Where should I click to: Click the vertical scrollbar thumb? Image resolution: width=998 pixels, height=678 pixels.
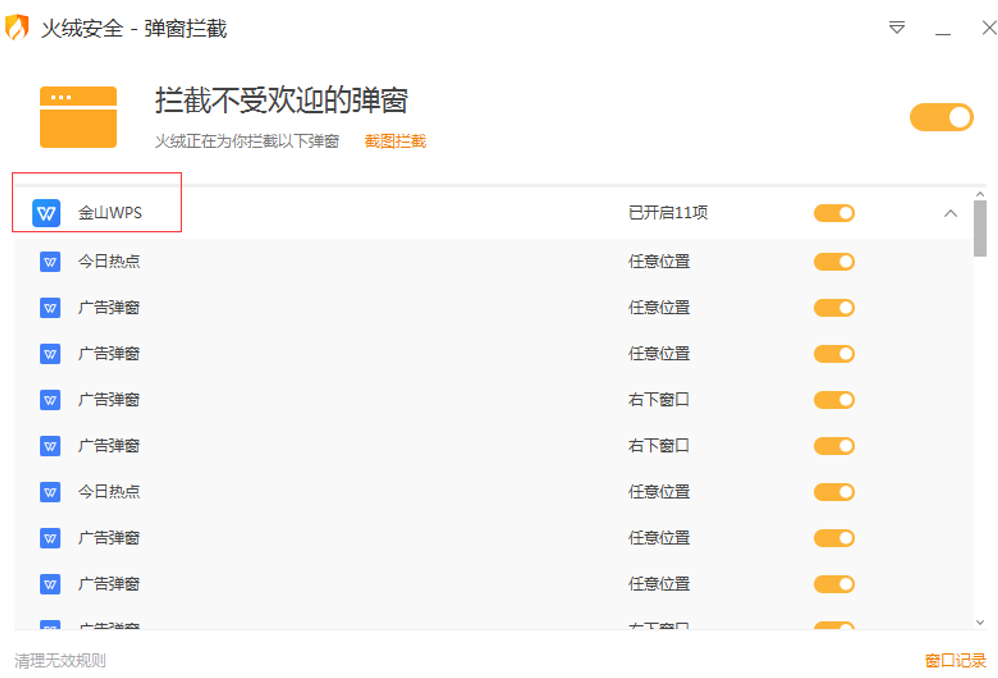(x=980, y=229)
